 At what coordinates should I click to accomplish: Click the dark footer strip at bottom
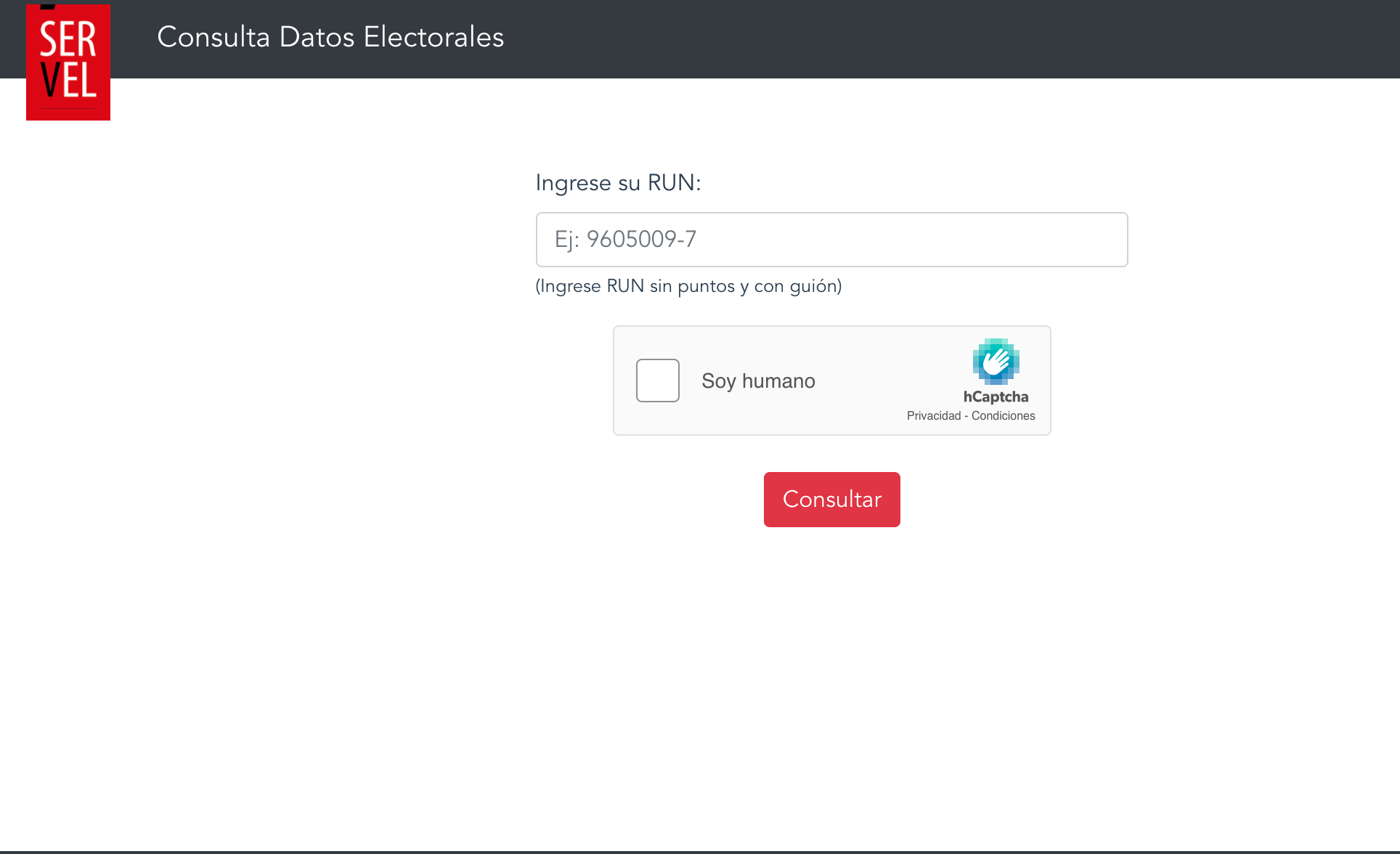(700, 852)
